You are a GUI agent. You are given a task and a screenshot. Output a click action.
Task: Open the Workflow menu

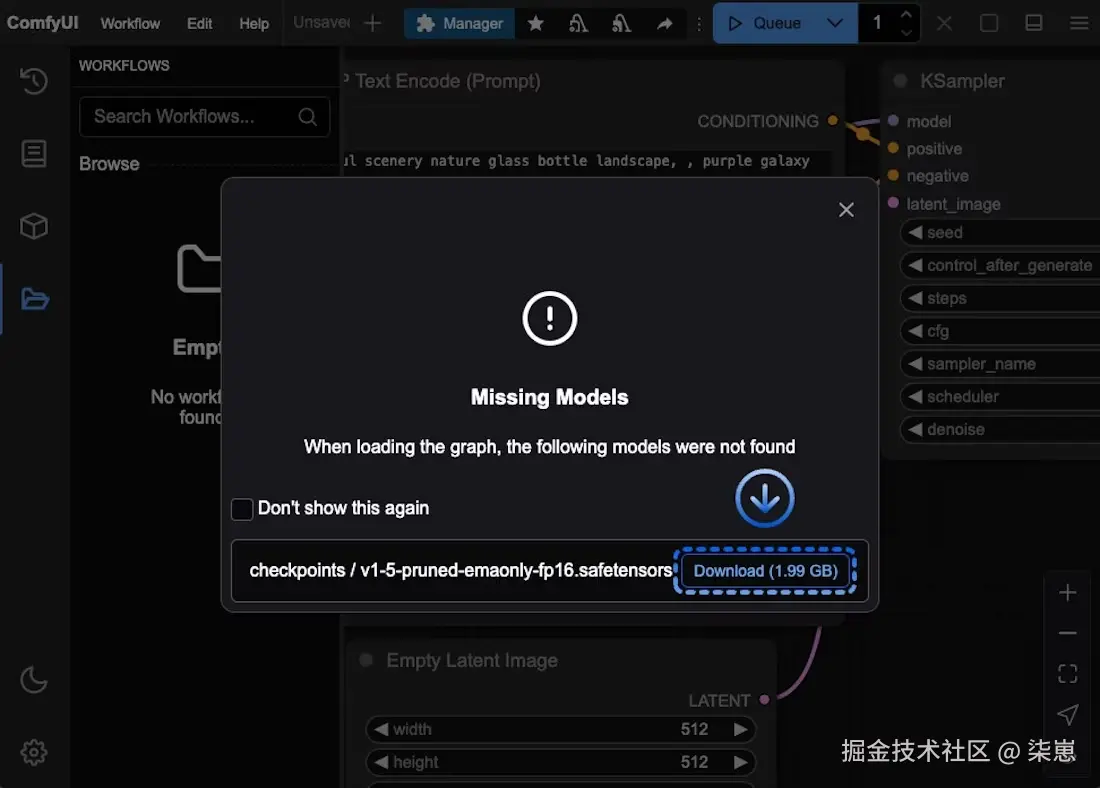(x=130, y=24)
